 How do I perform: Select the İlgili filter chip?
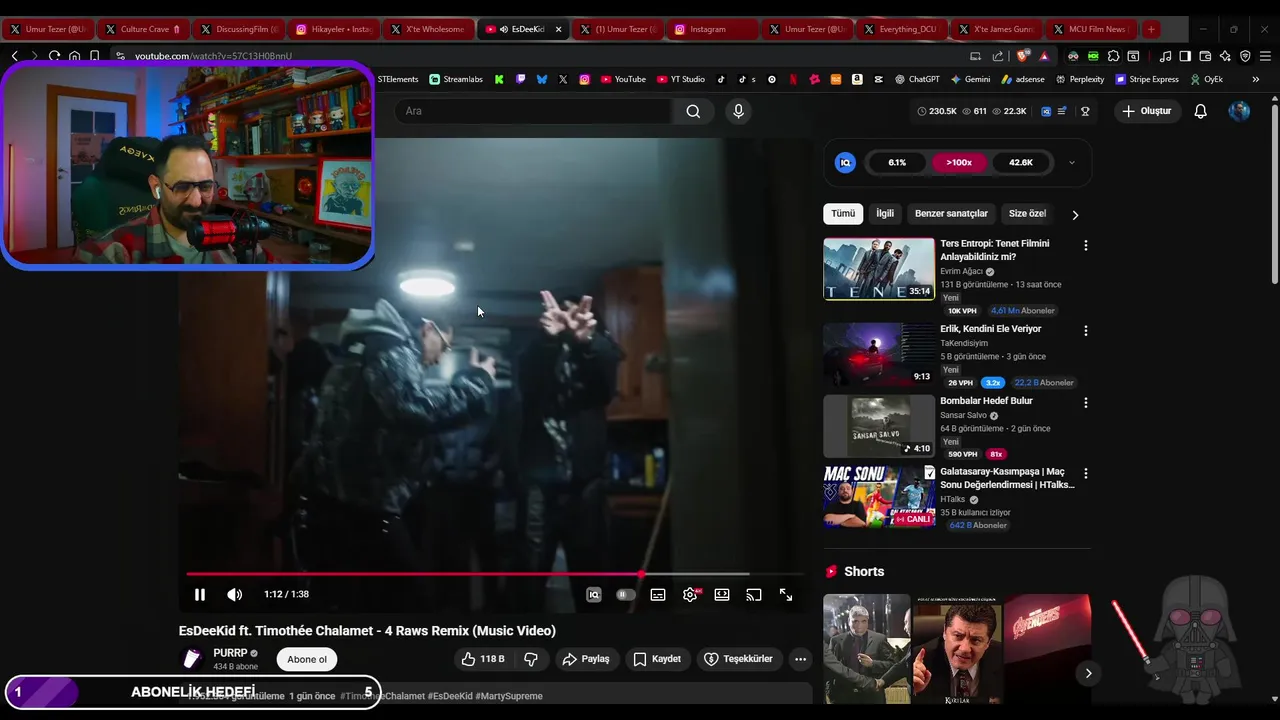pos(885,214)
